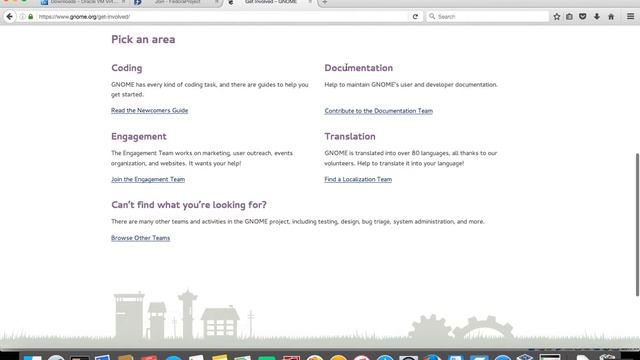Click the Translation heading
The image size is (640, 360).
click(350, 136)
